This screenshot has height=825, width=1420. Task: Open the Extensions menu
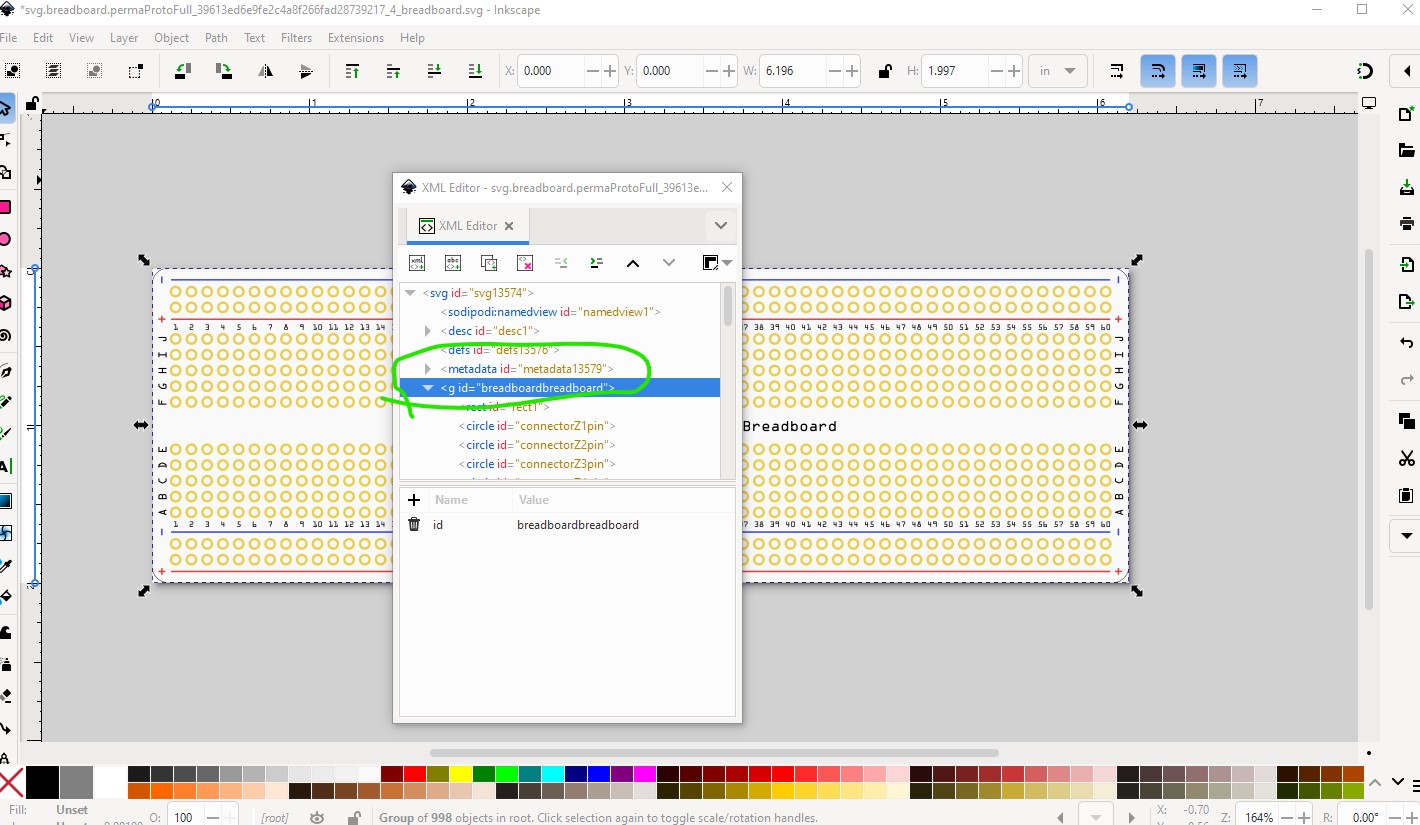356,38
